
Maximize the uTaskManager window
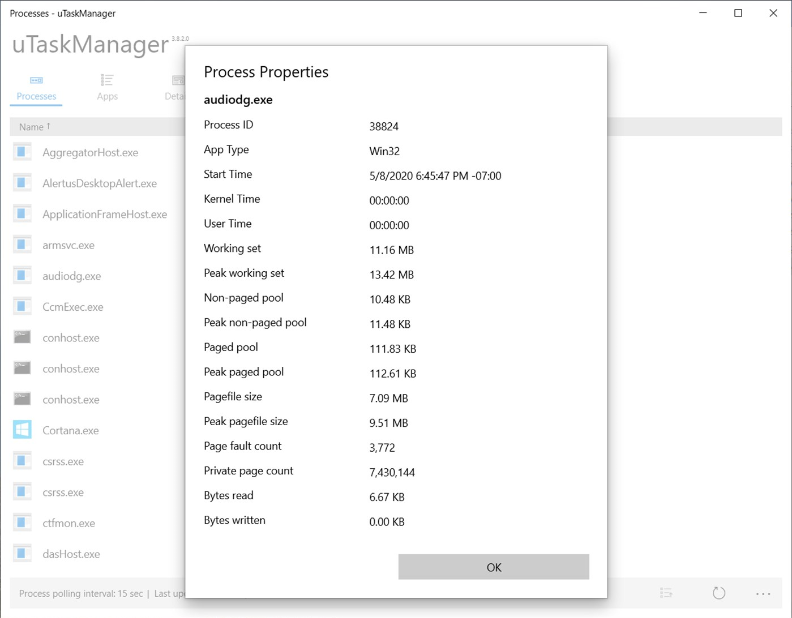pyautogui.click(x=738, y=13)
